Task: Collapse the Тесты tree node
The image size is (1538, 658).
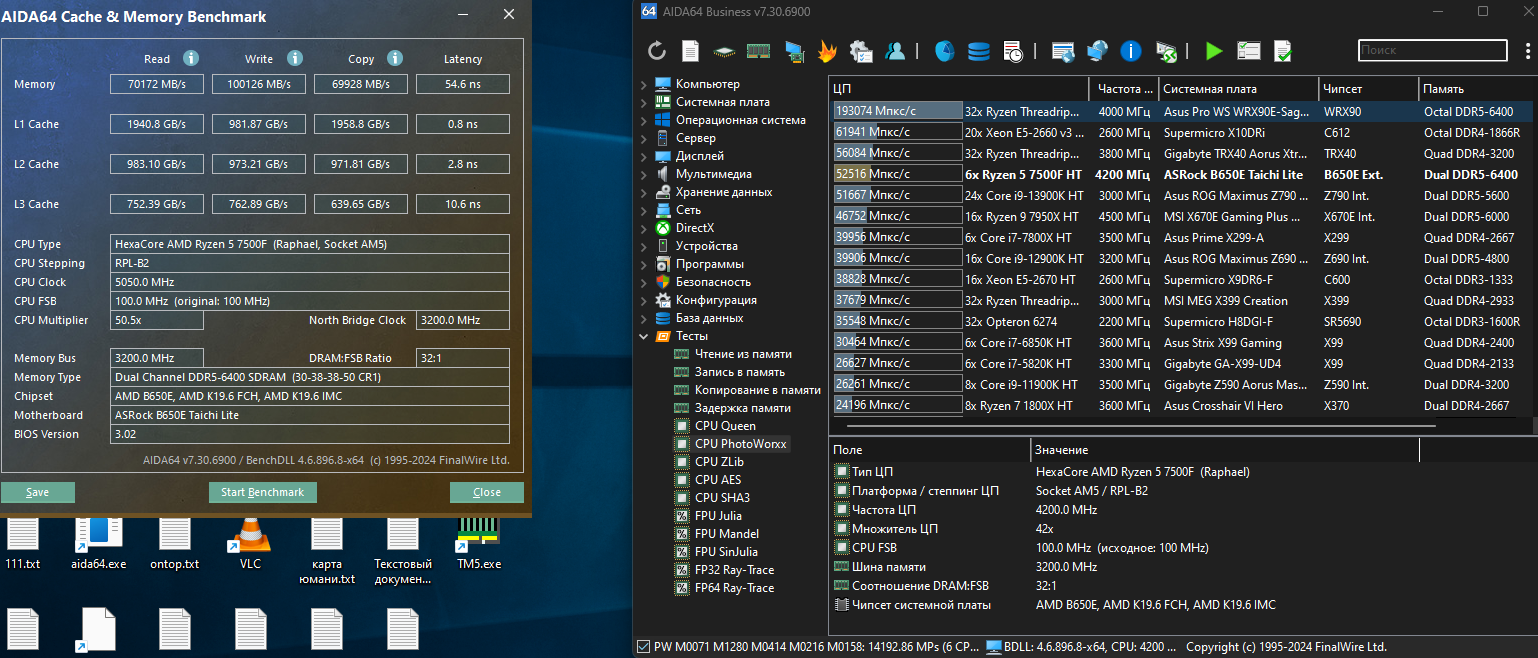Action: [643, 337]
